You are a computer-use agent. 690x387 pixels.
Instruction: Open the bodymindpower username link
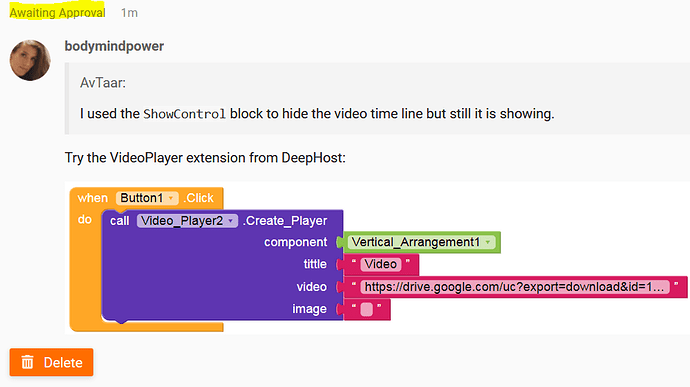point(114,46)
